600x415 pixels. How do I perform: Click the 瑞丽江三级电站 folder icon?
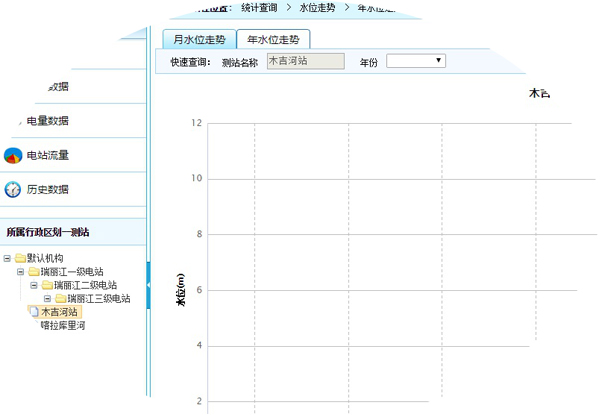click(60, 298)
